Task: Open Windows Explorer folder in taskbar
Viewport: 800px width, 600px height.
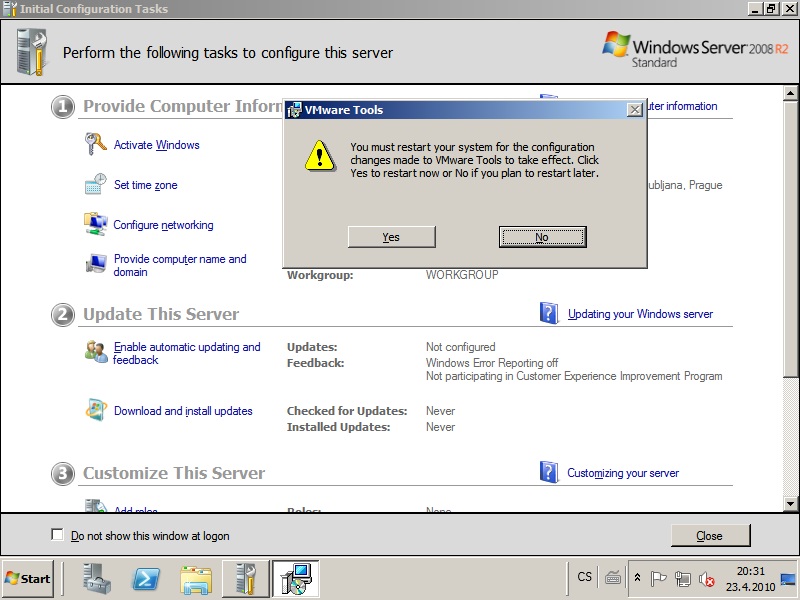Action: [x=196, y=578]
